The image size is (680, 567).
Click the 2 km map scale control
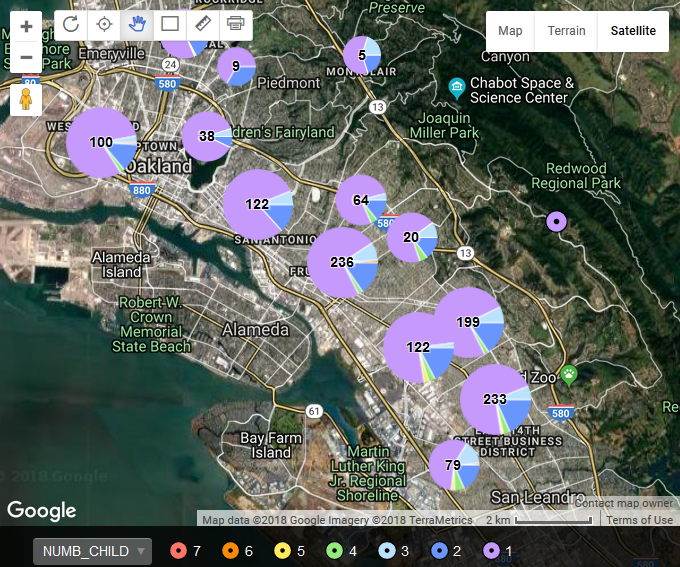click(x=539, y=520)
